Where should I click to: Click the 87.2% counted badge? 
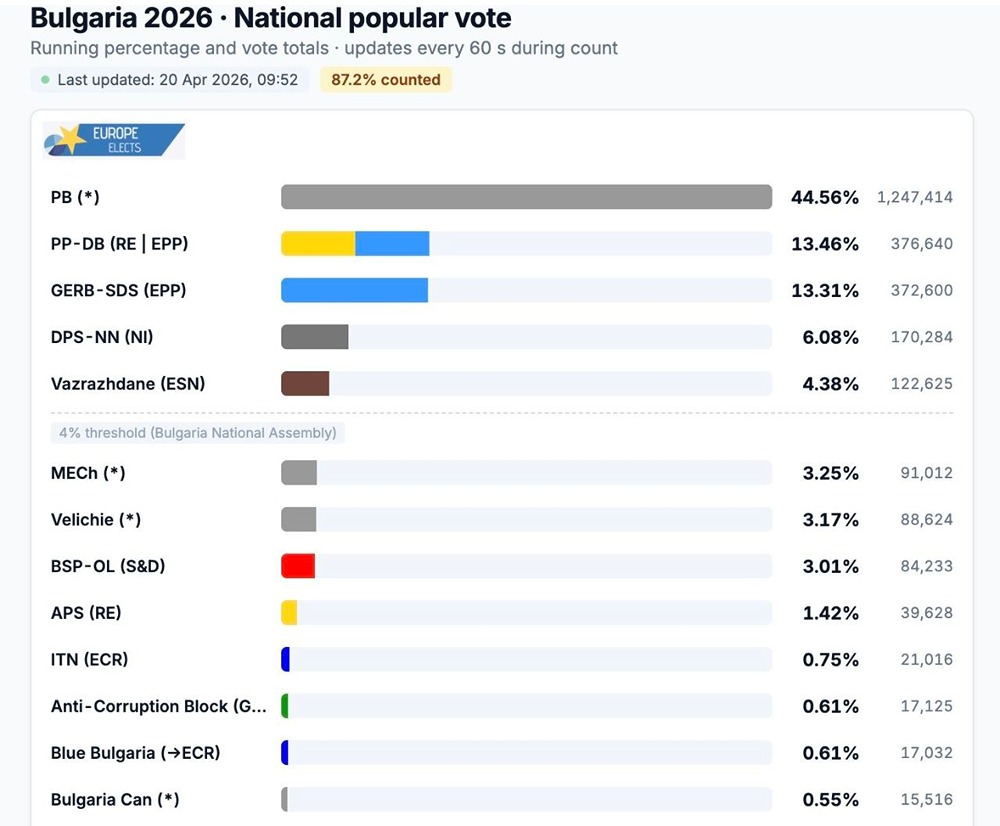pyautogui.click(x=386, y=80)
